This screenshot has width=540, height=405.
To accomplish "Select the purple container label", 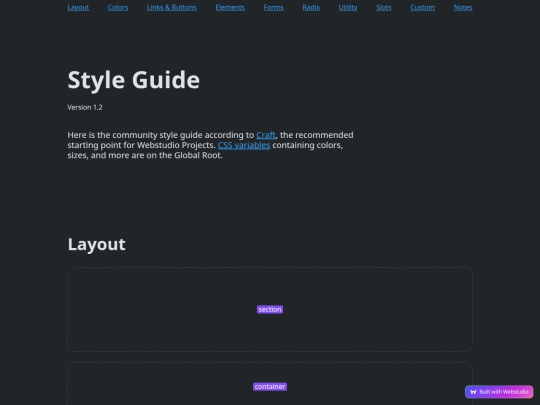I will (270, 386).
